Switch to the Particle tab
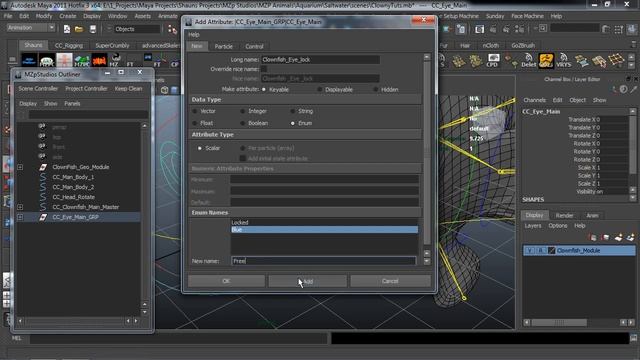The width and height of the screenshot is (640, 360). click(x=223, y=47)
